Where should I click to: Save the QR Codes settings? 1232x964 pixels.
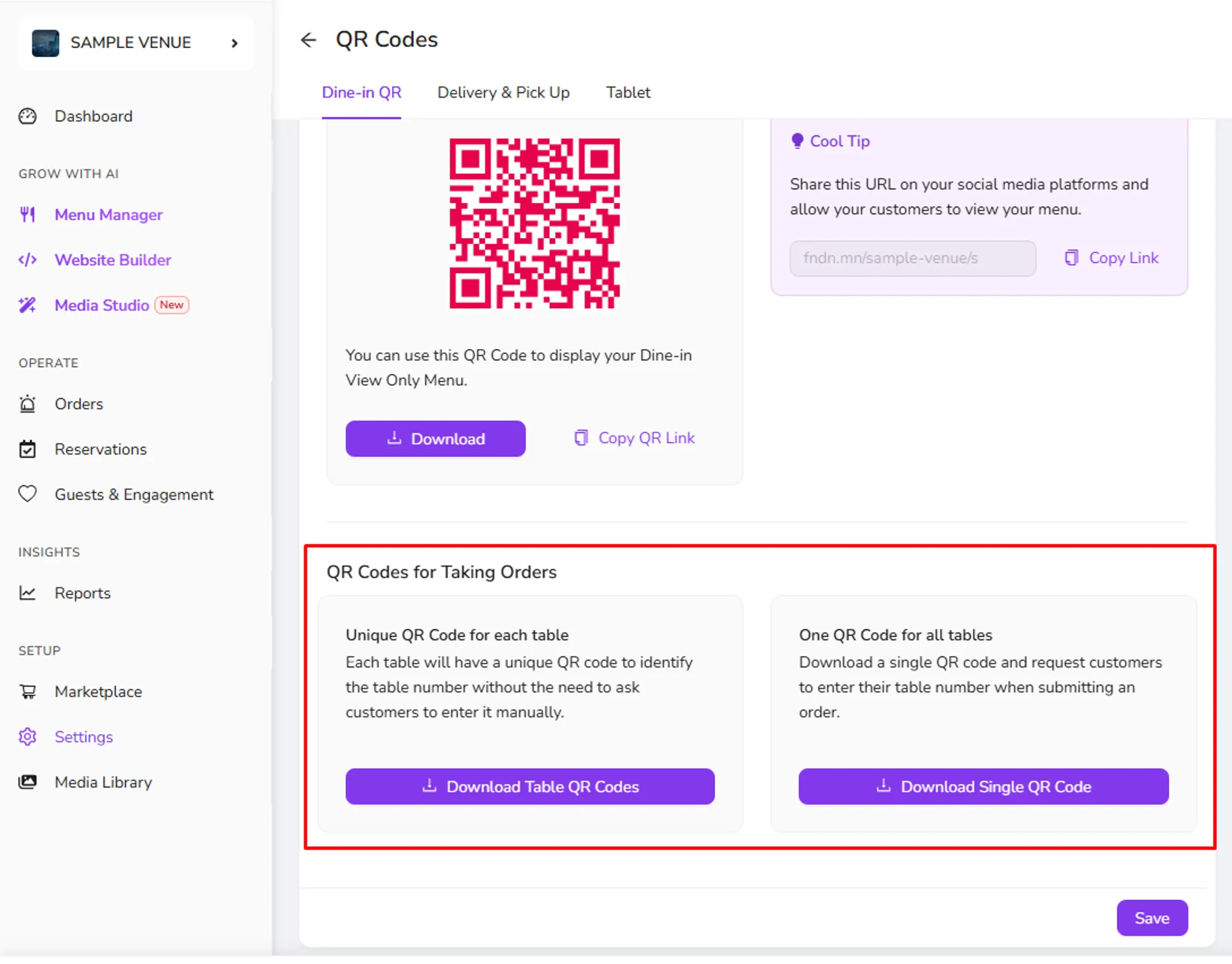(1152, 918)
